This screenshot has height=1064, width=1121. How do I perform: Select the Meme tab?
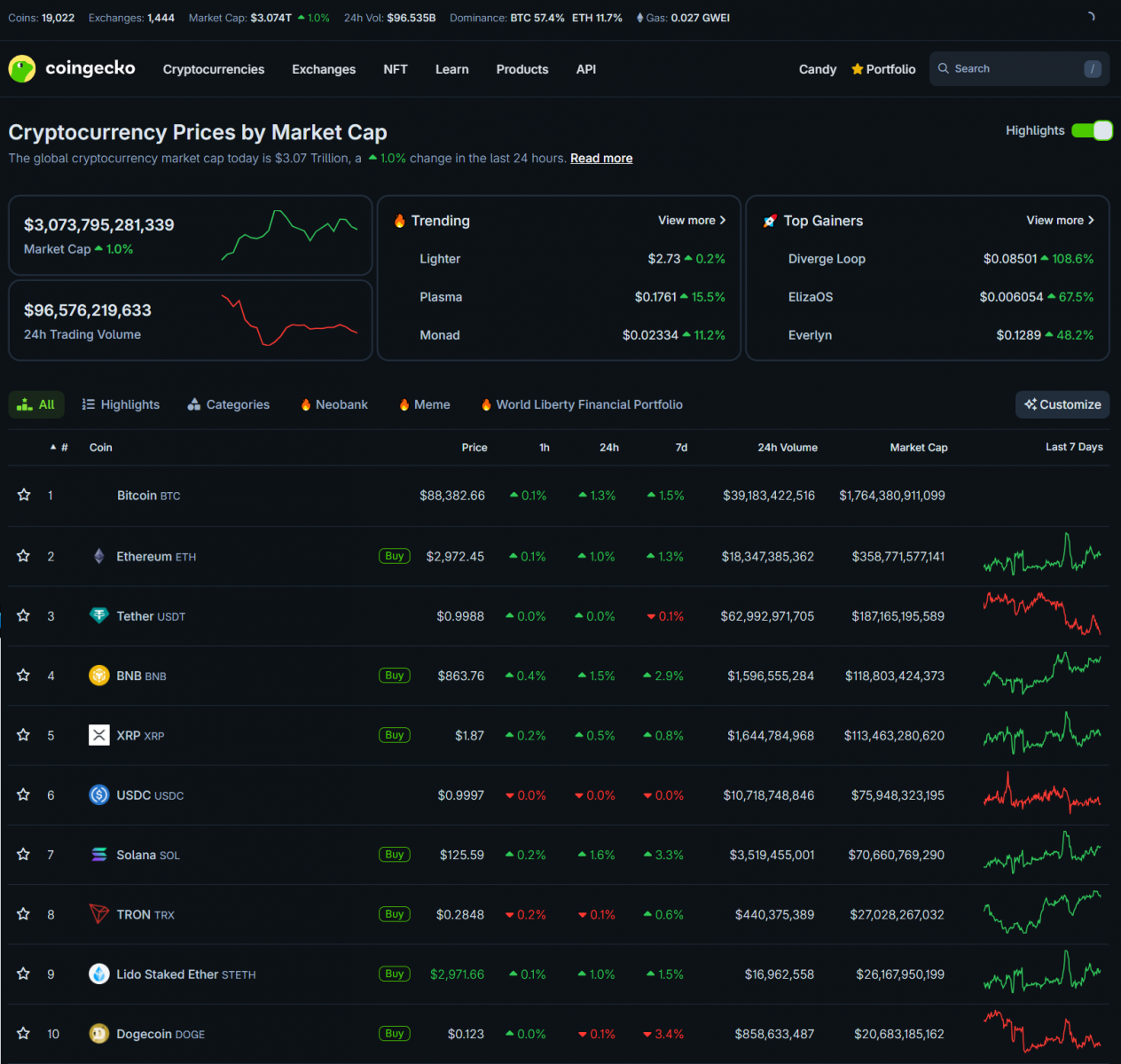[425, 404]
